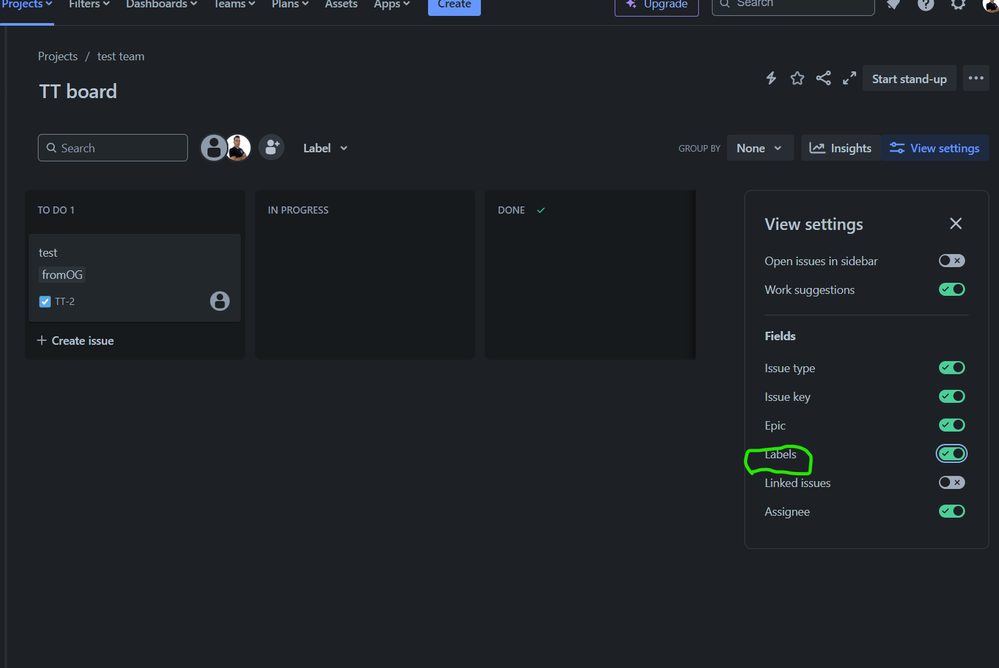The height and width of the screenshot is (668, 999).
Task: Click the global Search field in top bar
Action: pyautogui.click(x=793, y=5)
